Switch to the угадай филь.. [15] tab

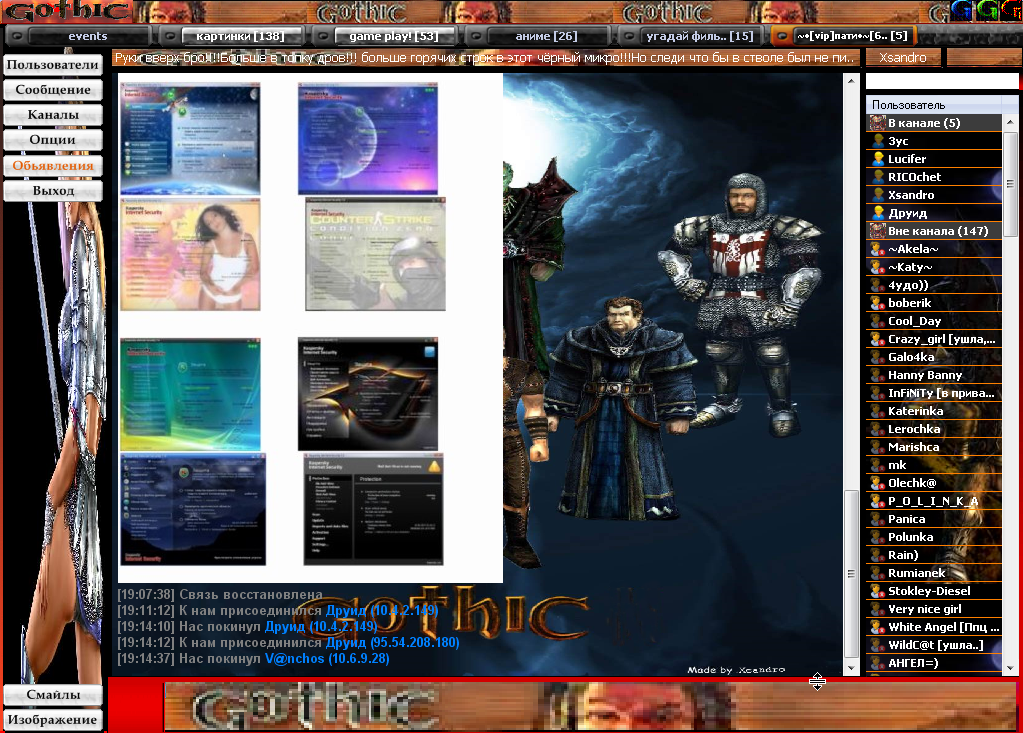(700, 36)
